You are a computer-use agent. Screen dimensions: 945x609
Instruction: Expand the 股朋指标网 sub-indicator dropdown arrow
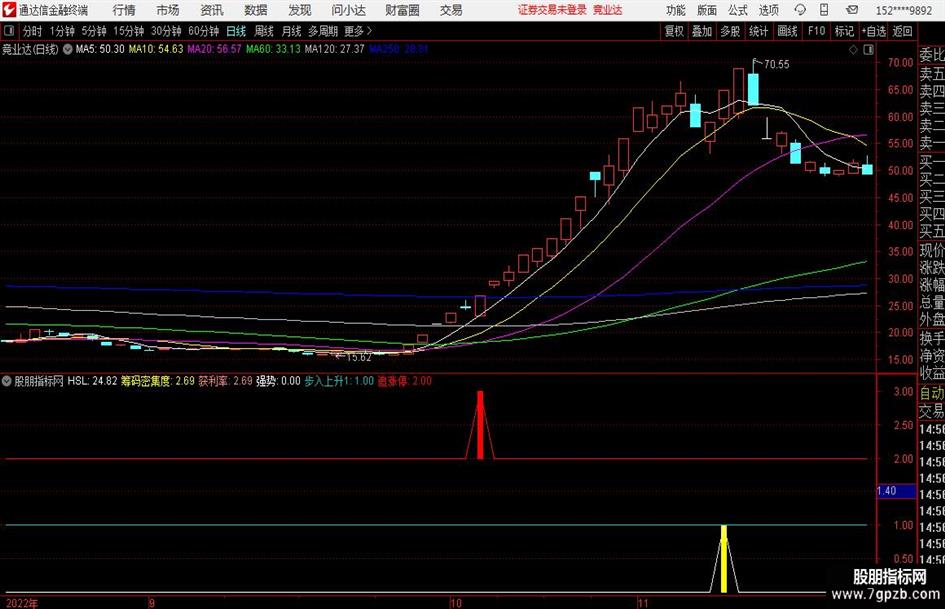(7, 381)
